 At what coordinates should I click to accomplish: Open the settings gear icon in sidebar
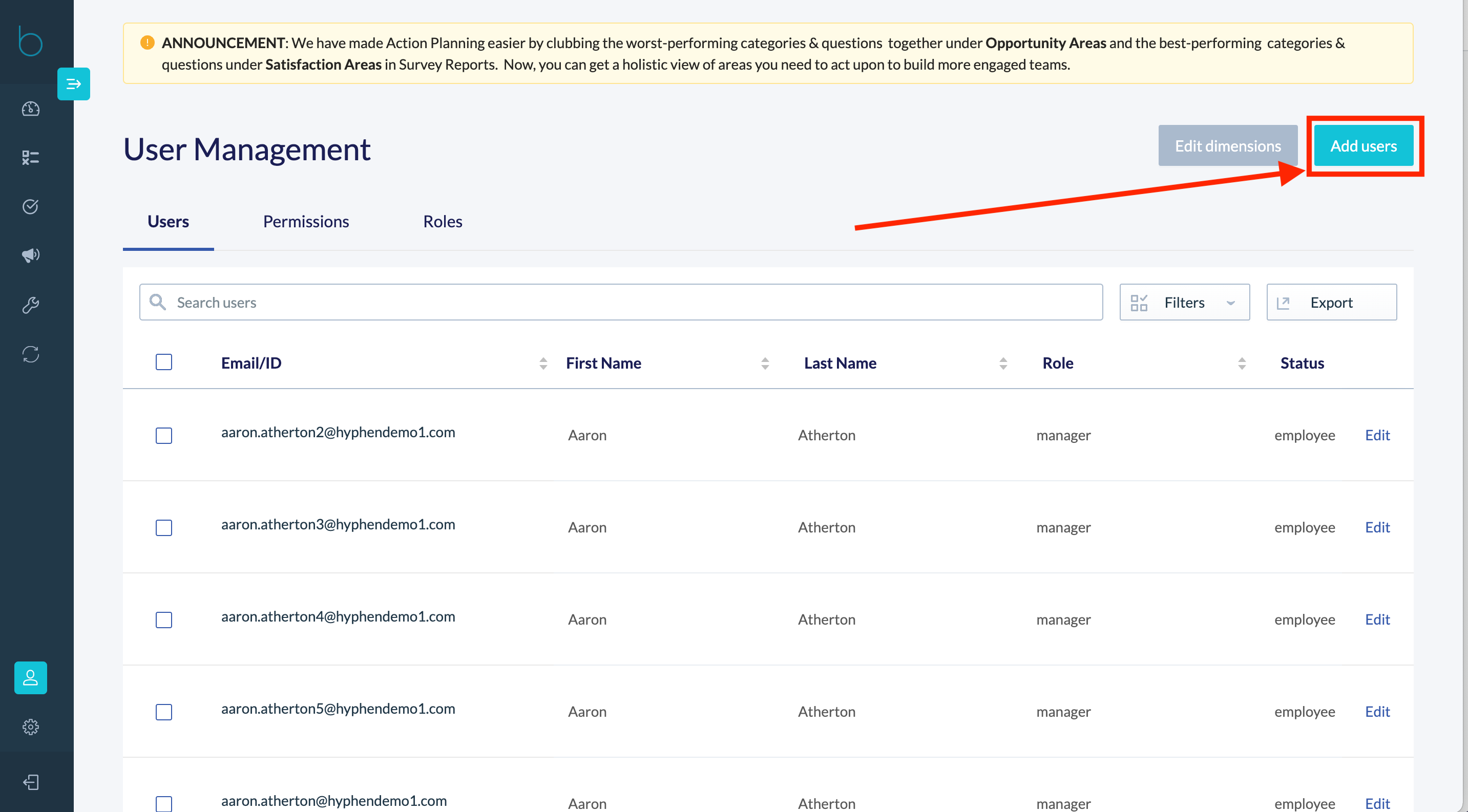(31, 726)
